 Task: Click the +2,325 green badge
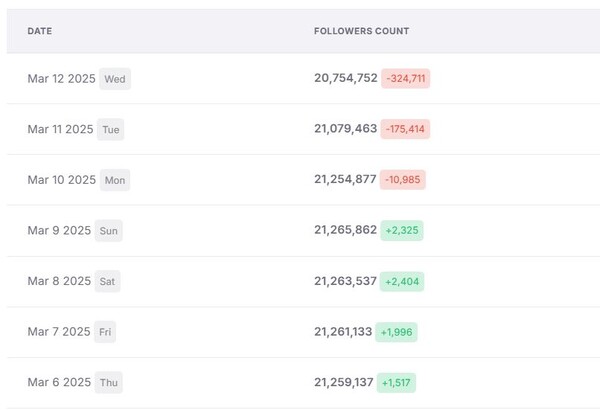point(400,230)
